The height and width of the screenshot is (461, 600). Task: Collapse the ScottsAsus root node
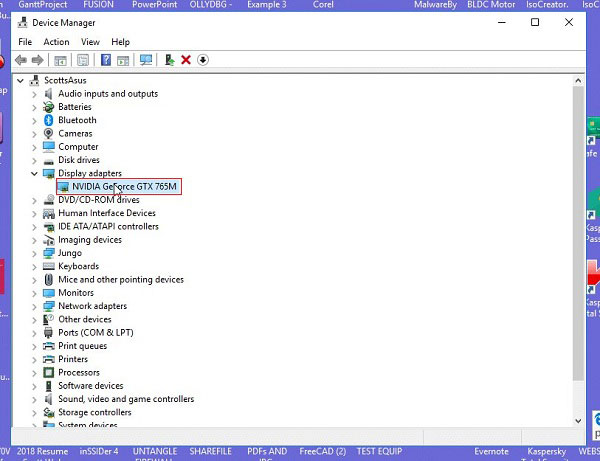(20, 80)
